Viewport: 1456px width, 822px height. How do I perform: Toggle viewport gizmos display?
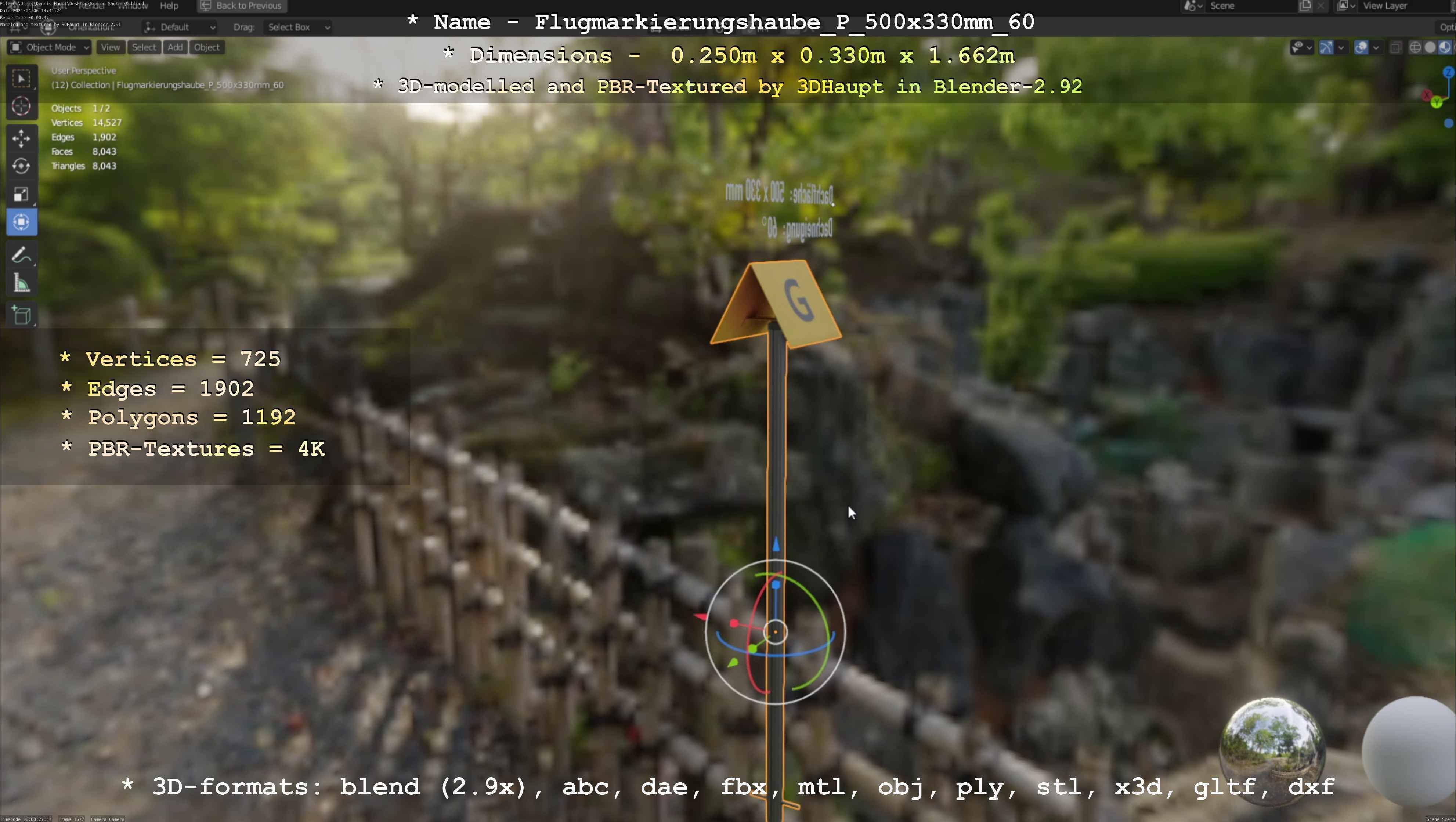(1326, 47)
